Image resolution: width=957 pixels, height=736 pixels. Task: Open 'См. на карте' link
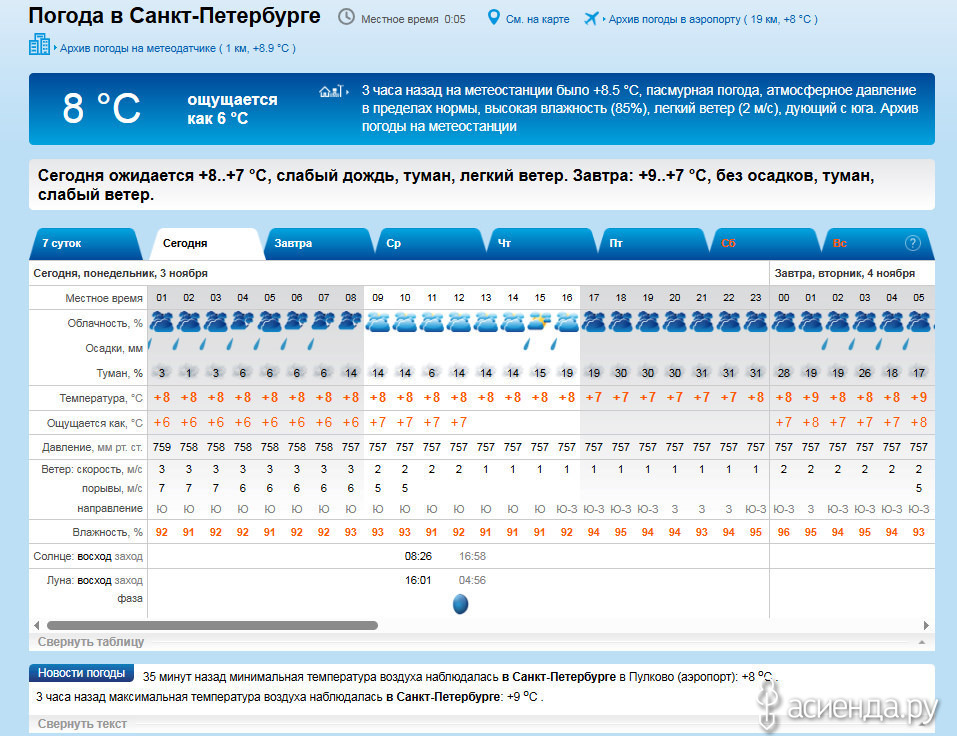tap(538, 19)
